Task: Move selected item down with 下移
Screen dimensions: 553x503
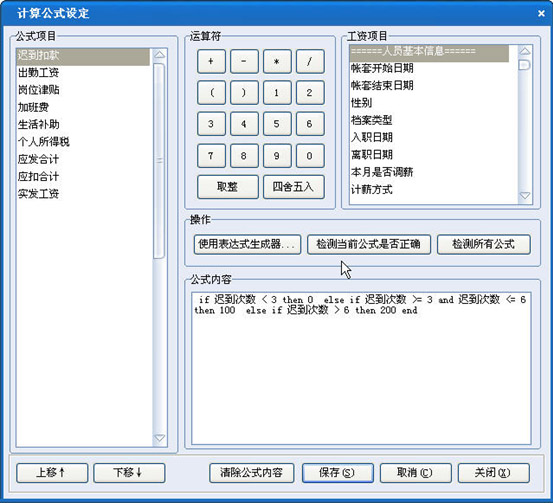Action: [129, 473]
